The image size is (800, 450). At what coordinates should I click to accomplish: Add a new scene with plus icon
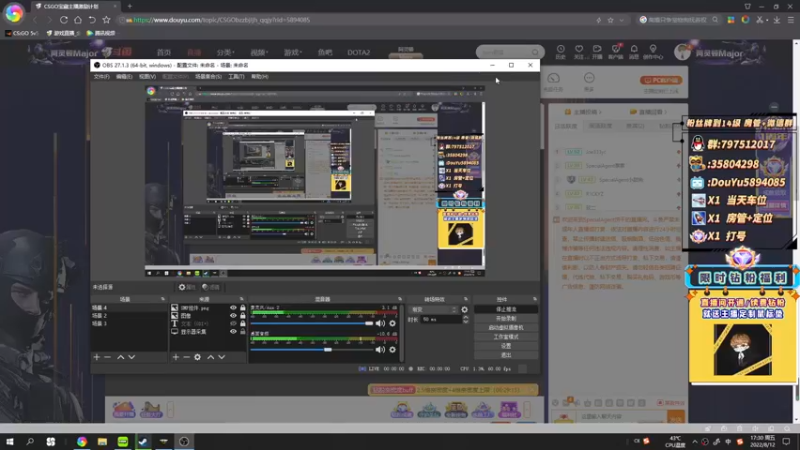tap(96, 357)
